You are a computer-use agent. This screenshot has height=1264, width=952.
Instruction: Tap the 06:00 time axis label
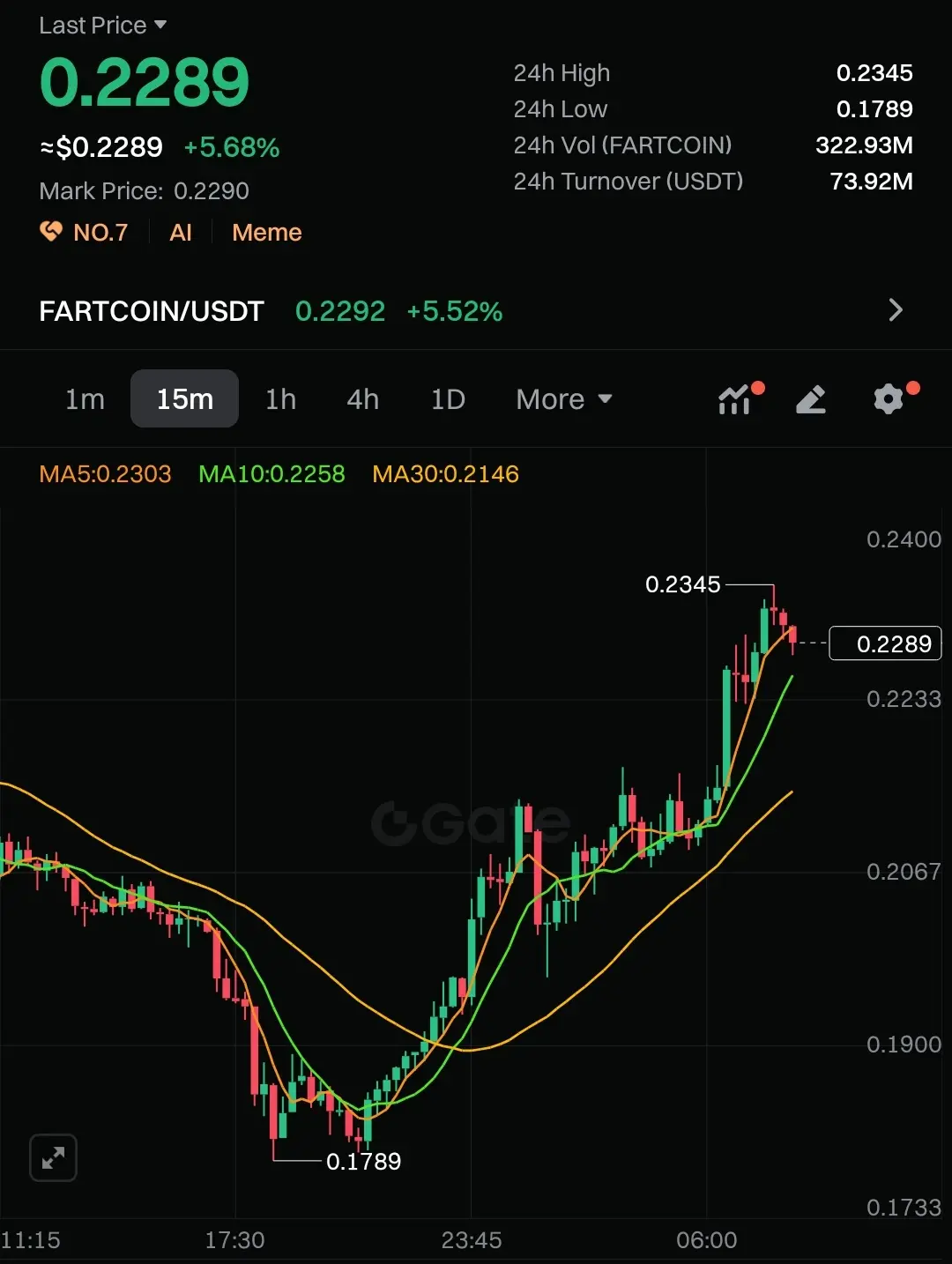point(707,1240)
